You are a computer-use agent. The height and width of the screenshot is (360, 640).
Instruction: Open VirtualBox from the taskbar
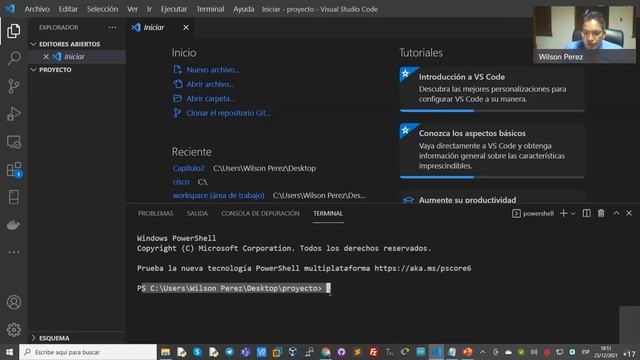point(293,352)
